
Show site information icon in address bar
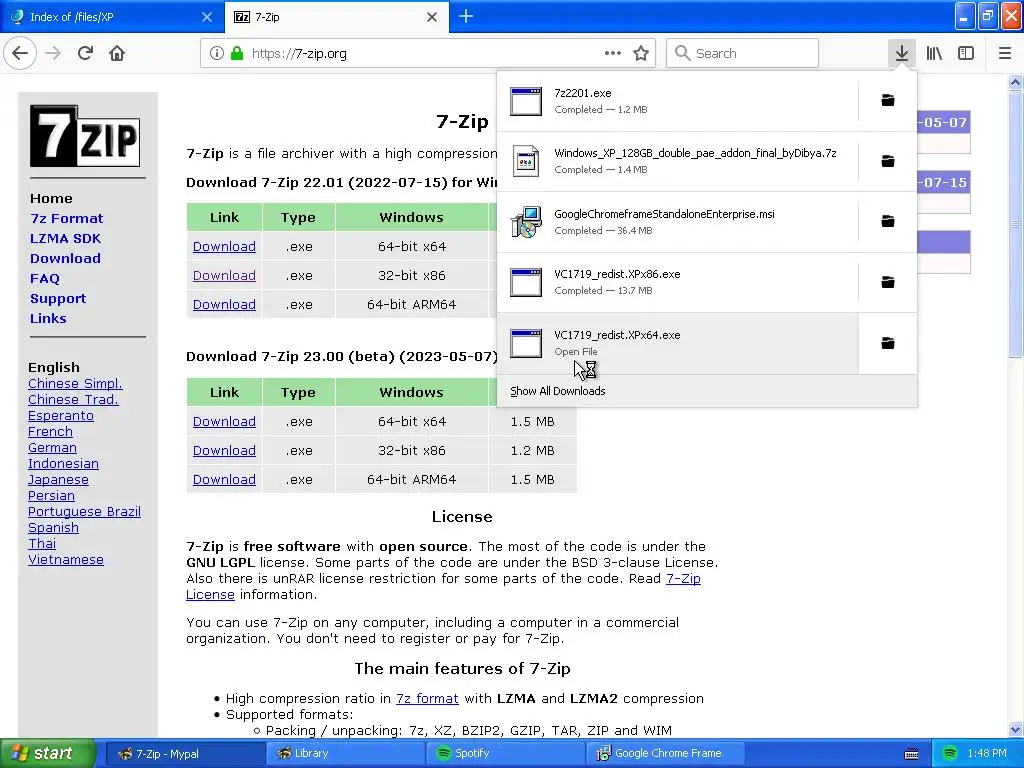[x=216, y=54]
